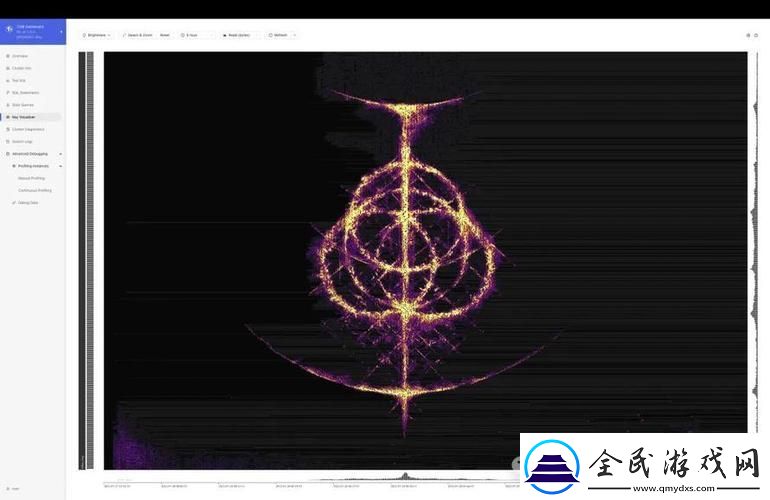This screenshot has height=500, width=770.
Task: Open the auto-refresh interval arrow beside Refresh
Action: click(x=294, y=35)
